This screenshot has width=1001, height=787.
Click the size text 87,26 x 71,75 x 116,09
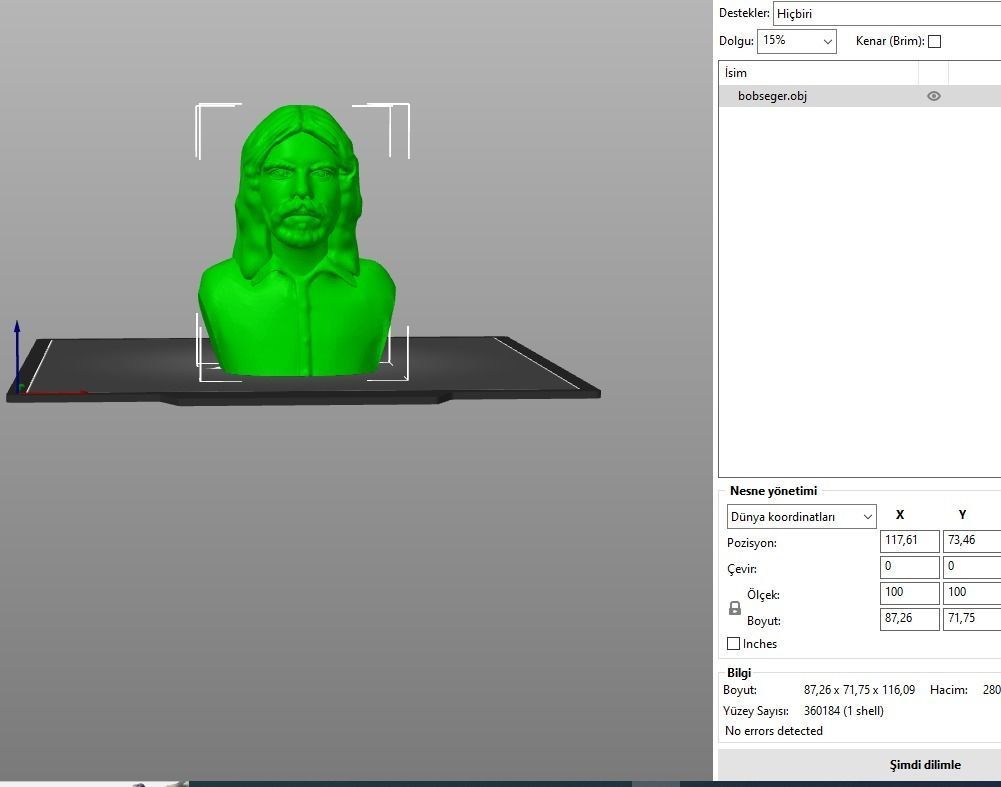coord(859,690)
